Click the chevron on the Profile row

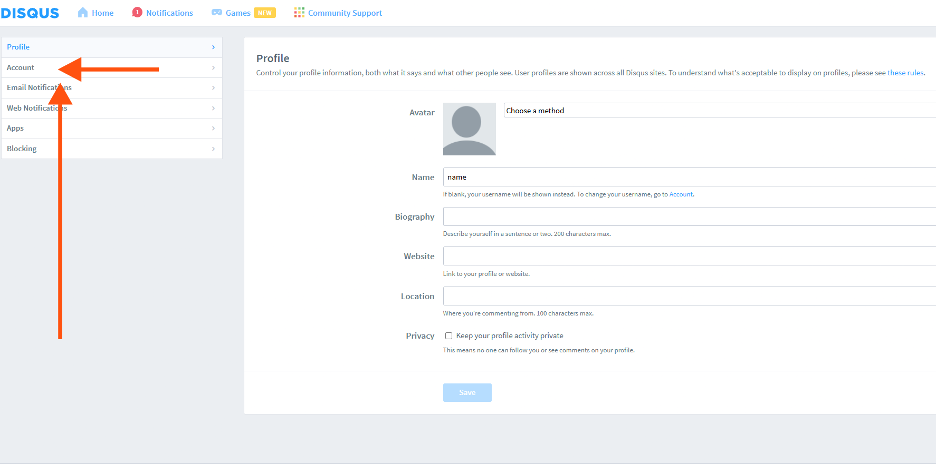click(x=213, y=47)
